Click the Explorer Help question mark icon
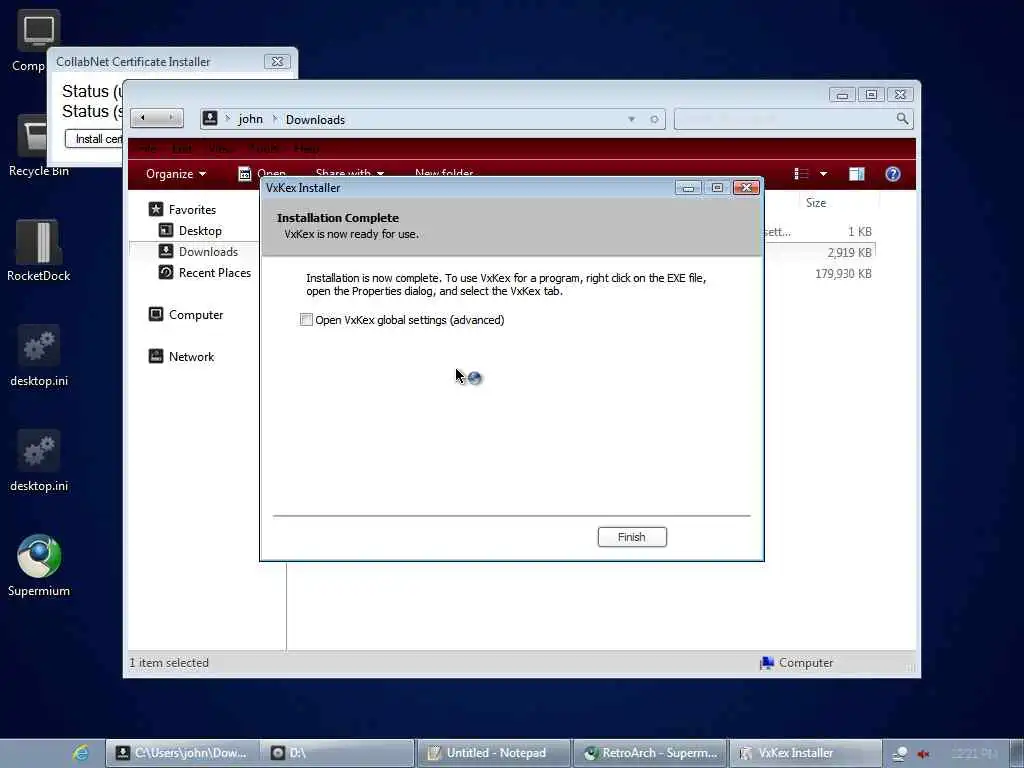This screenshot has width=1024, height=768. pyautogui.click(x=893, y=174)
